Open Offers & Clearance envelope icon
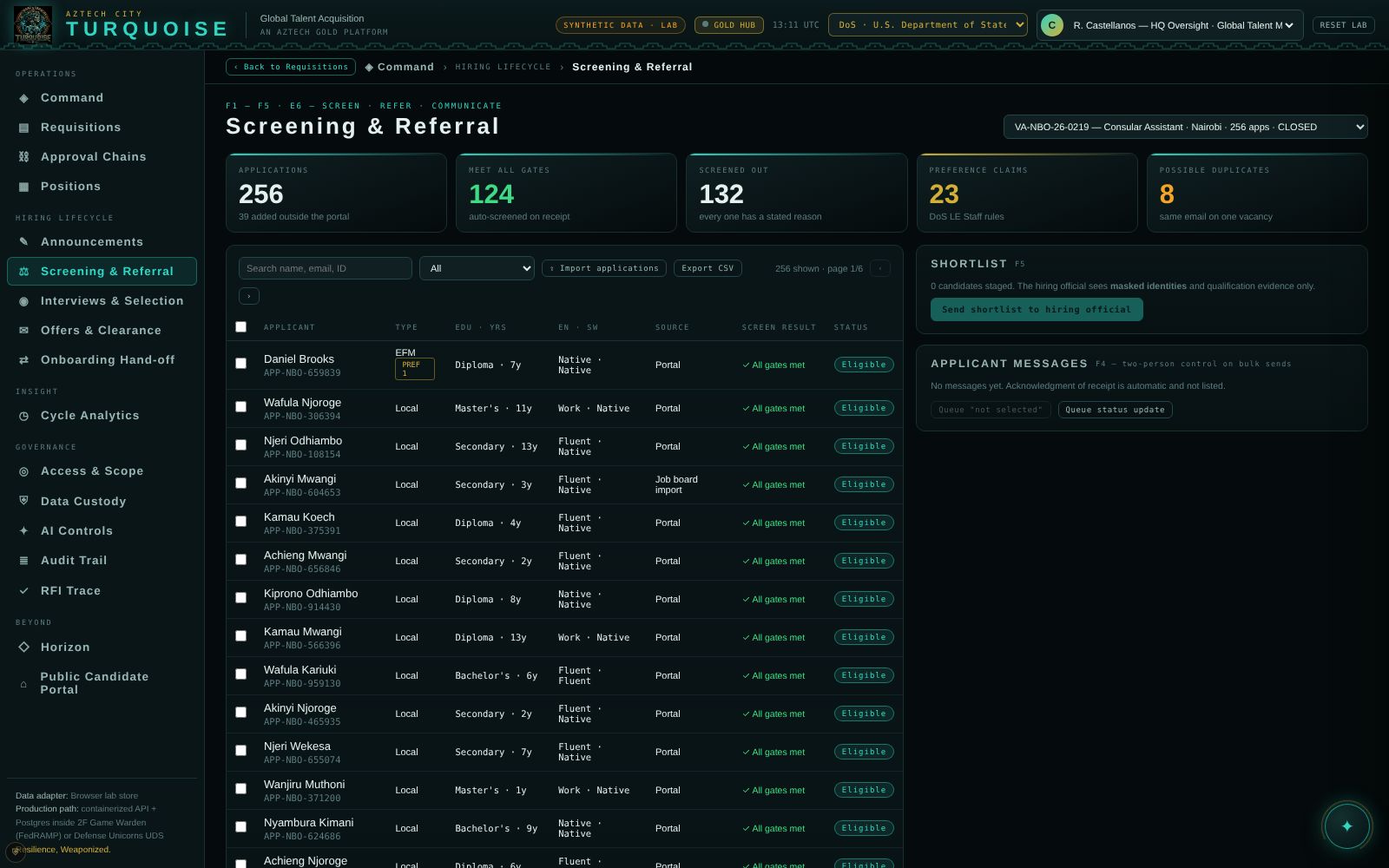 [x=23, y=331]
